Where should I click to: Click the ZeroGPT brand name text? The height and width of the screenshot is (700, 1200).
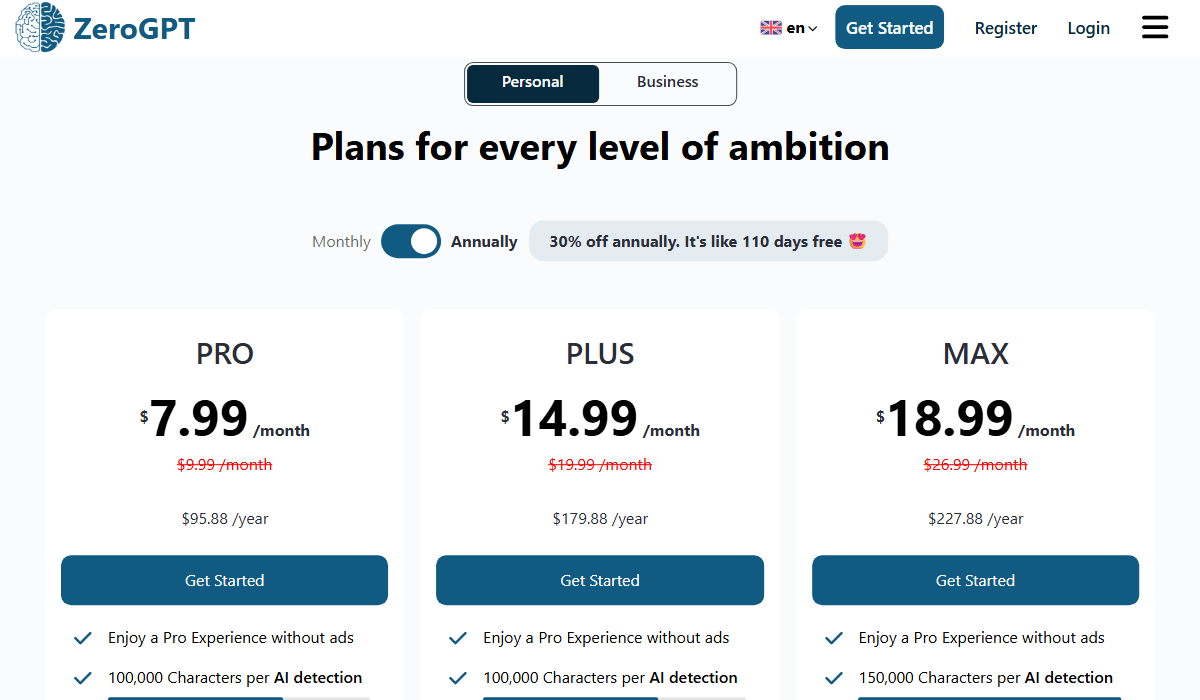[134, 28]
